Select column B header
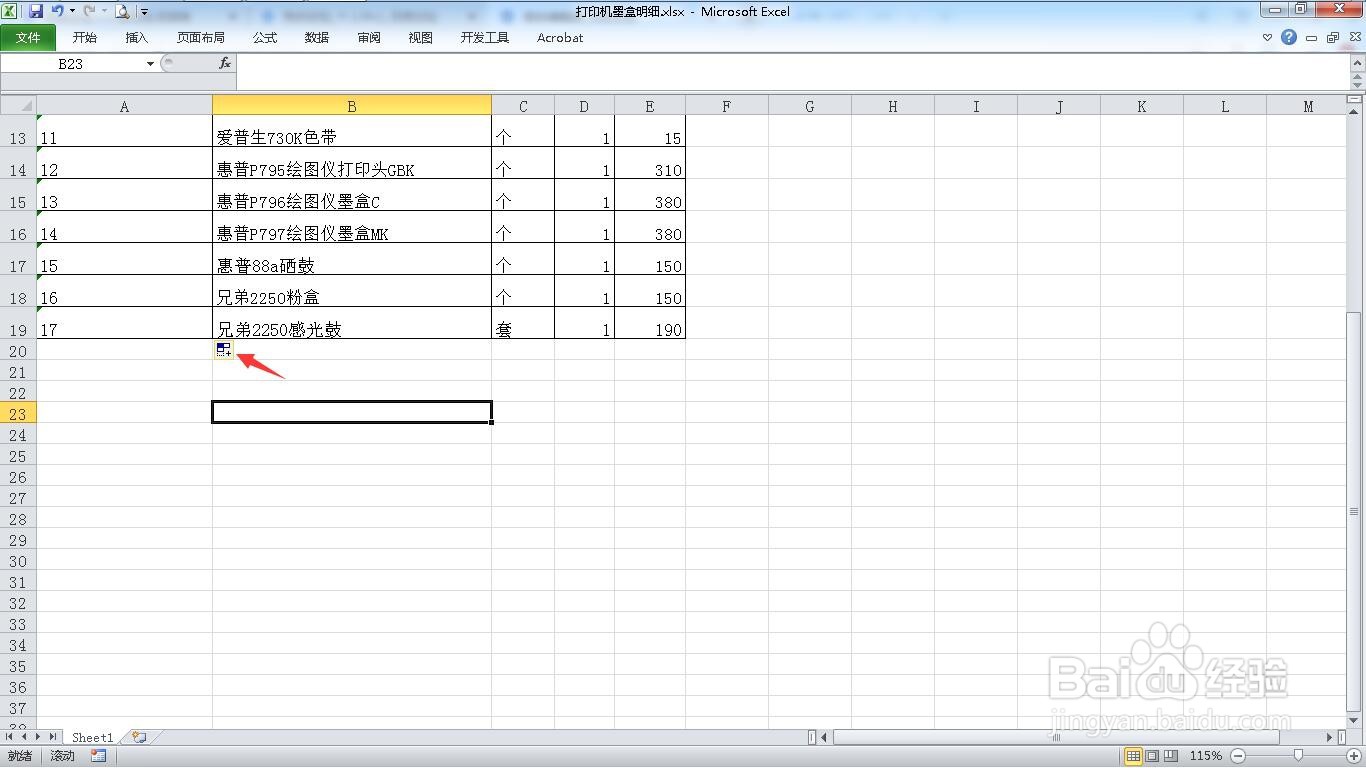Screen dimensions: 1366x768 pyautogui.click(x=351, y=106)
